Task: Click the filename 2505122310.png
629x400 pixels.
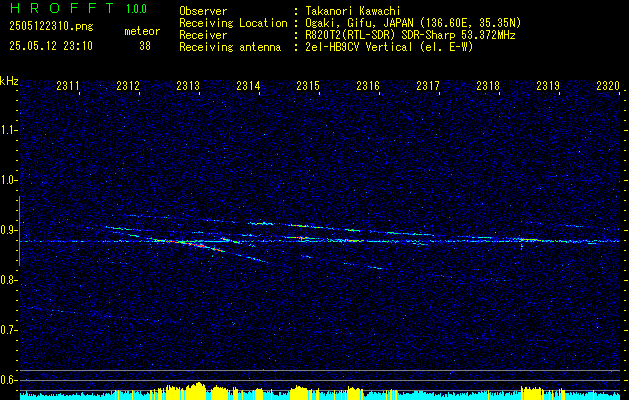Action: tap(51, 27)
